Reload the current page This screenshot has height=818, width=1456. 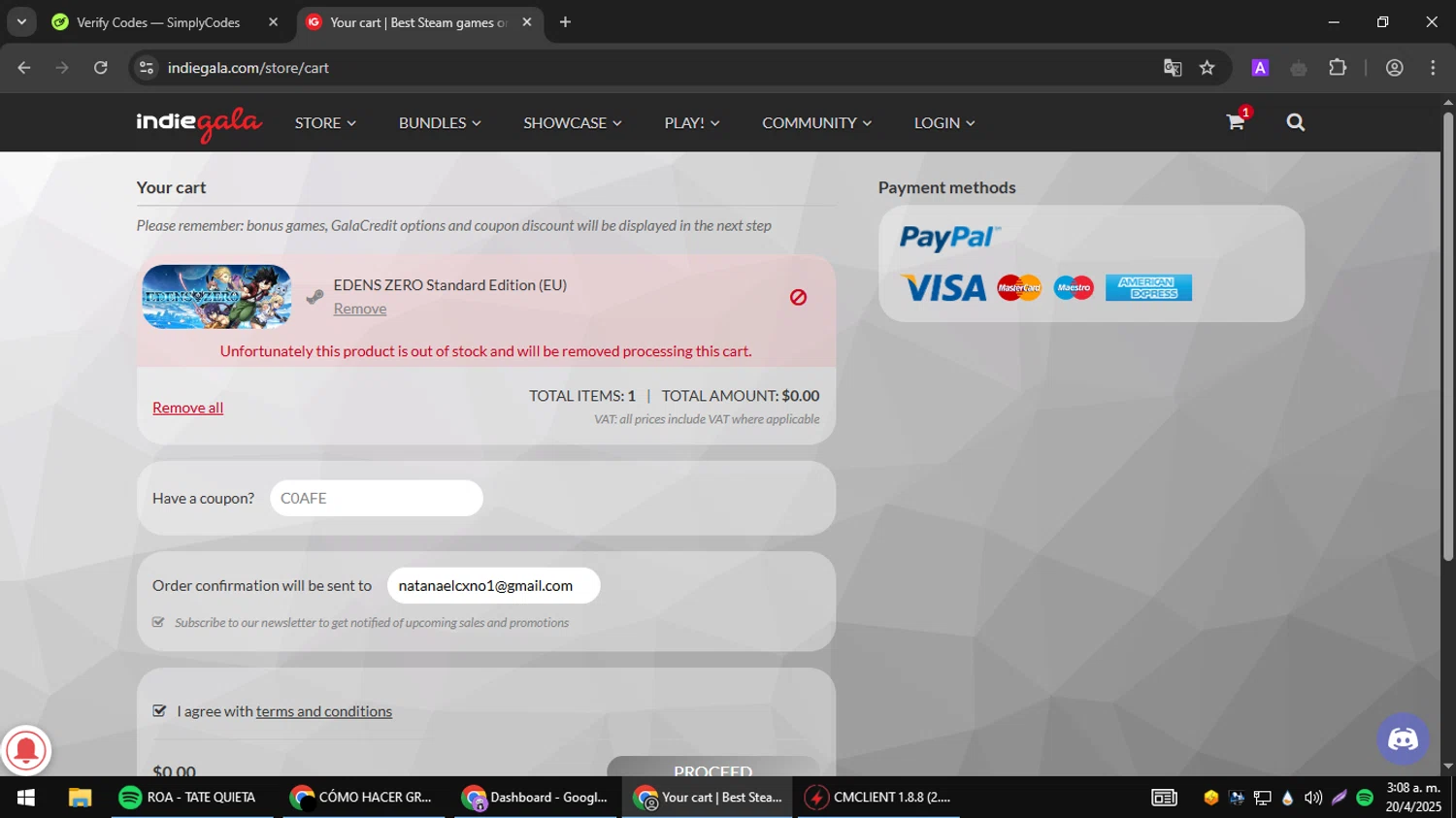tap(101, 68)
